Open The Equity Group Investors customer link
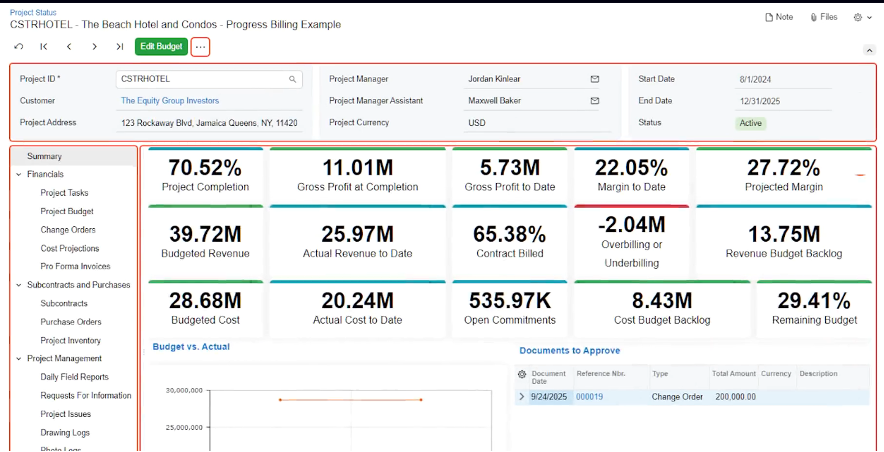 (x=170, y=101)
